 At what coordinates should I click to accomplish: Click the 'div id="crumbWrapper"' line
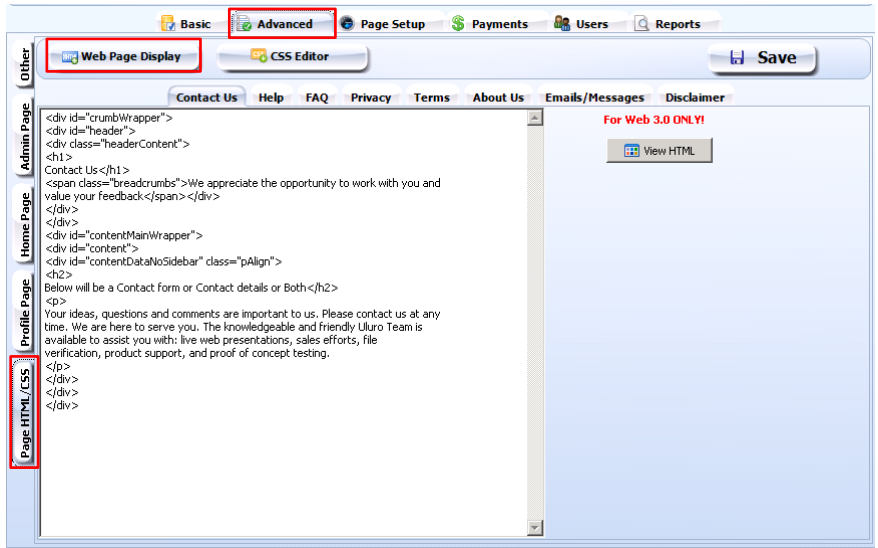point(109,118)
